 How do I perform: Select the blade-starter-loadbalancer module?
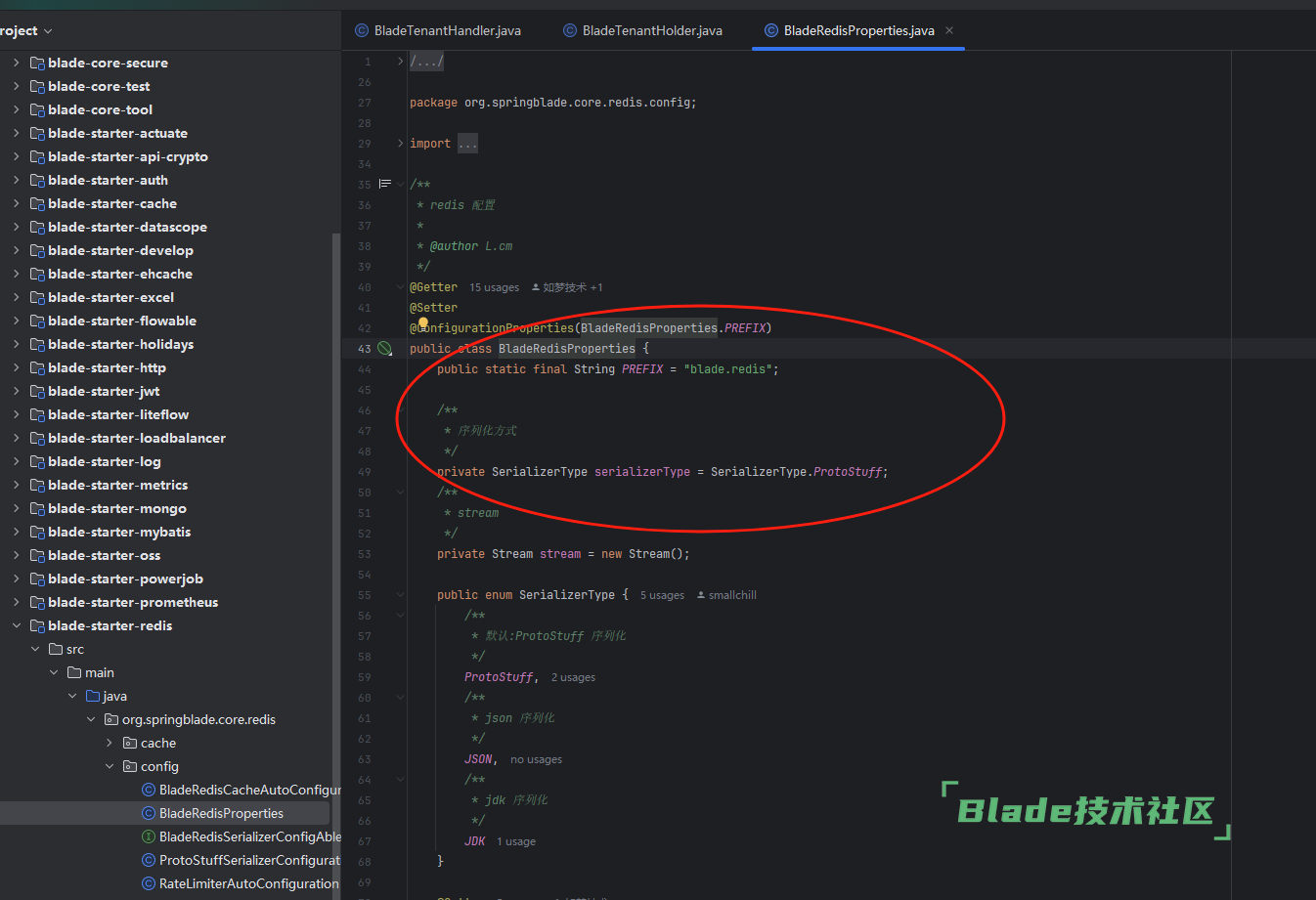pyautogui.click(x=137, y=438)
